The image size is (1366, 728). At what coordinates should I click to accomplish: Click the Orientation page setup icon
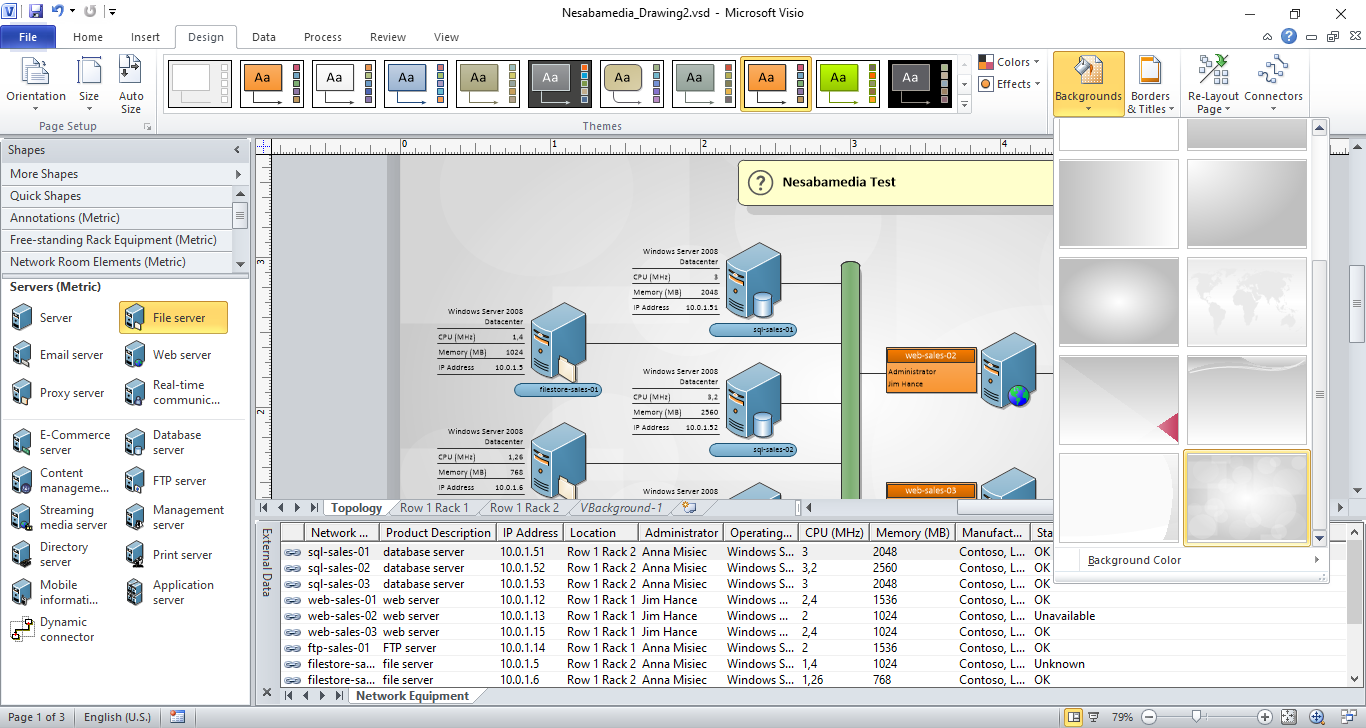[x=36, y=80]
